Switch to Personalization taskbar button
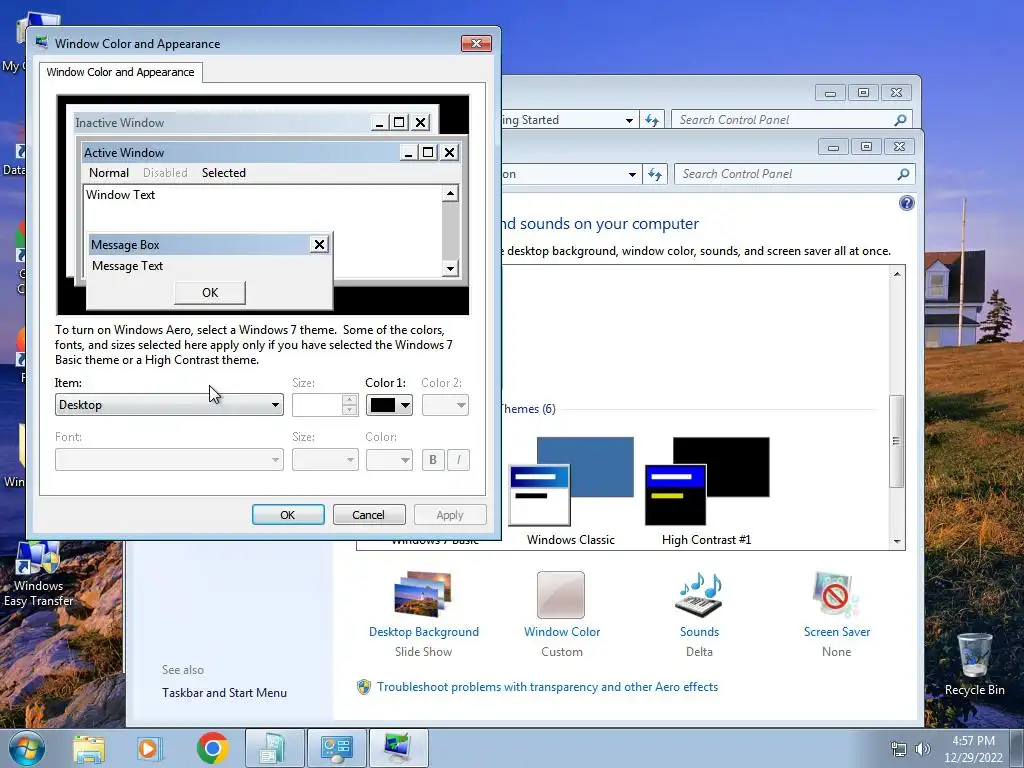This screenshot has height=768, width=1024. coord(398,748)
